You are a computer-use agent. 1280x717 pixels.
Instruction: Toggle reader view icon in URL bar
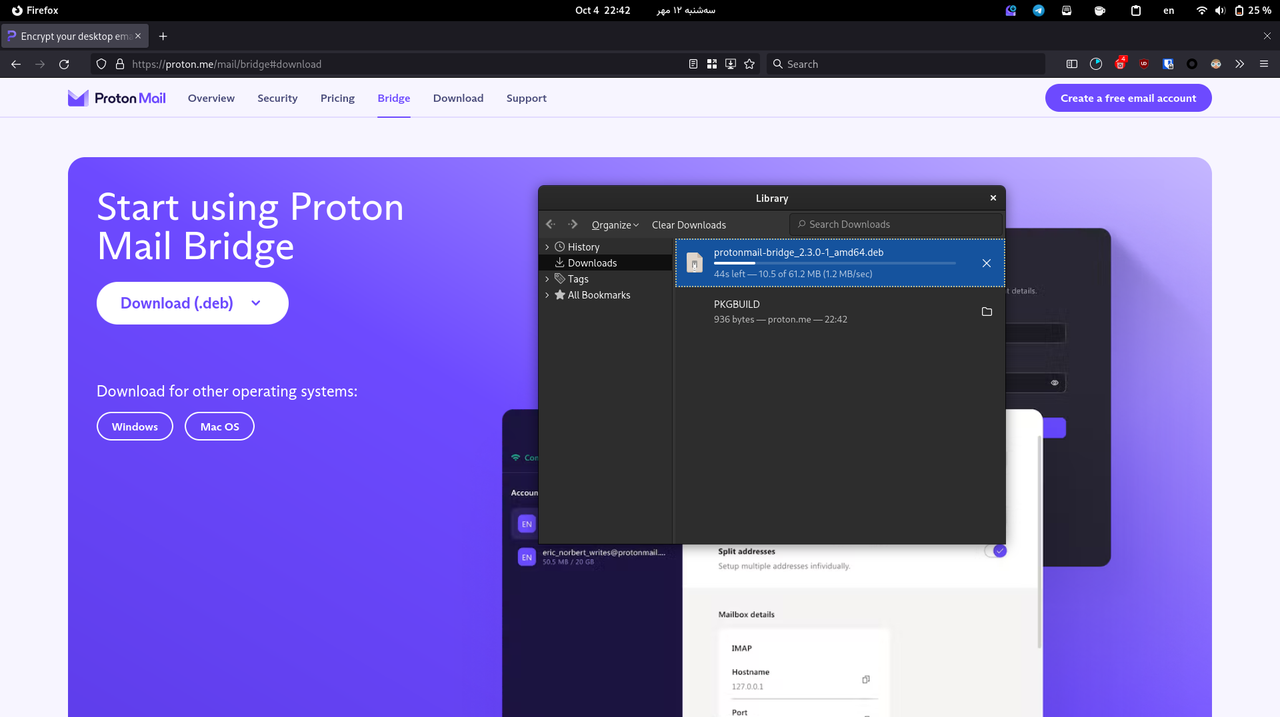[x=694, y=64]
